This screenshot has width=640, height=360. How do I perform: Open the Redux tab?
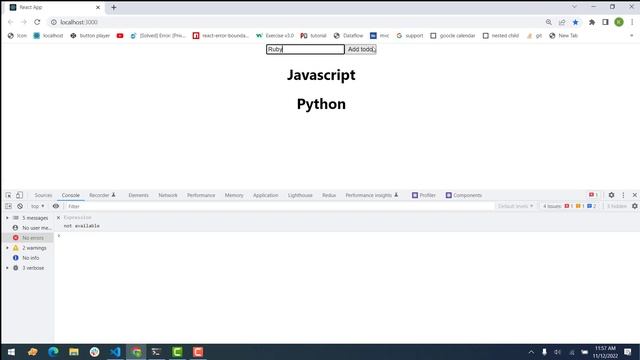329,196
